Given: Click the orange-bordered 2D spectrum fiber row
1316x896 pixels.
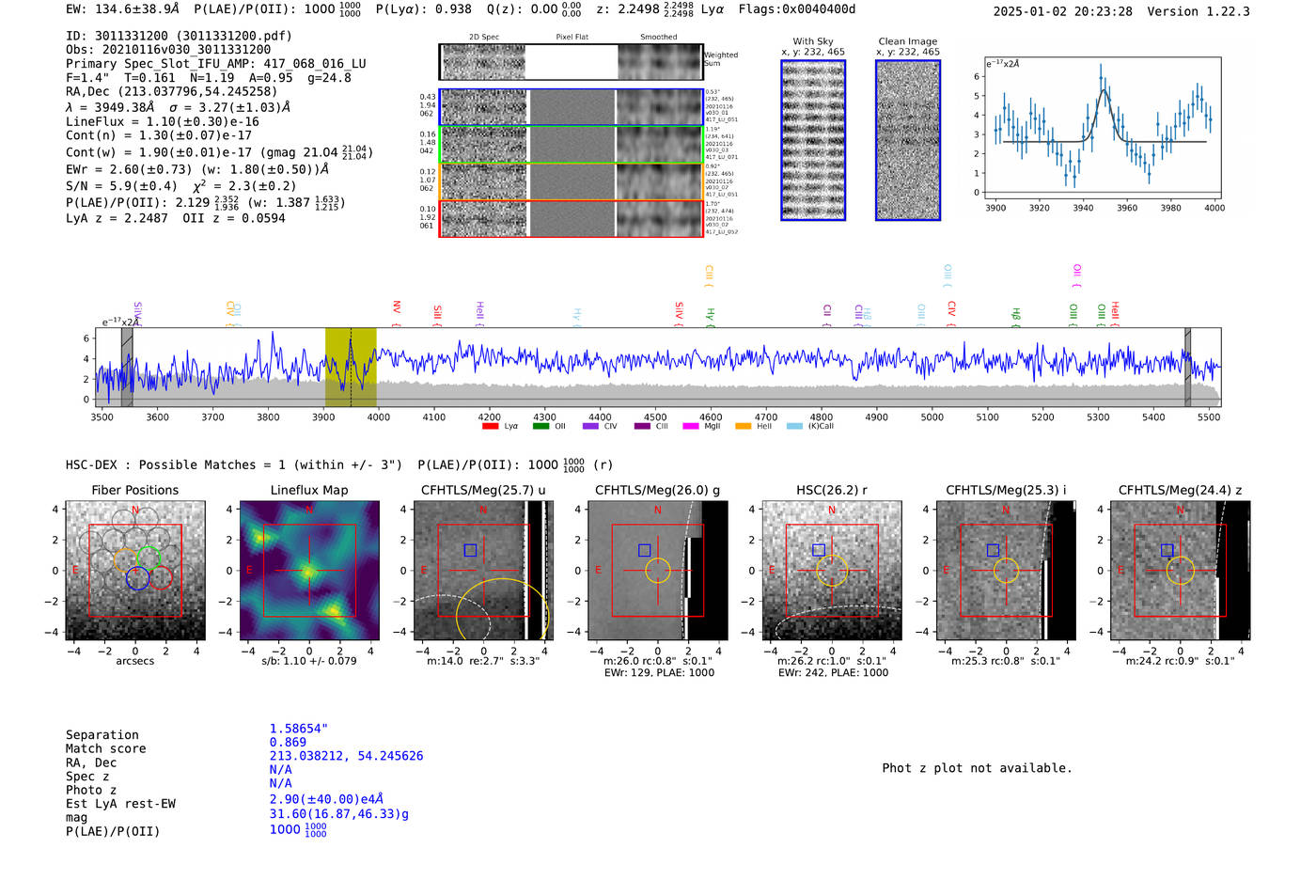Looking at the screenshot, I should tap(571, 181).
